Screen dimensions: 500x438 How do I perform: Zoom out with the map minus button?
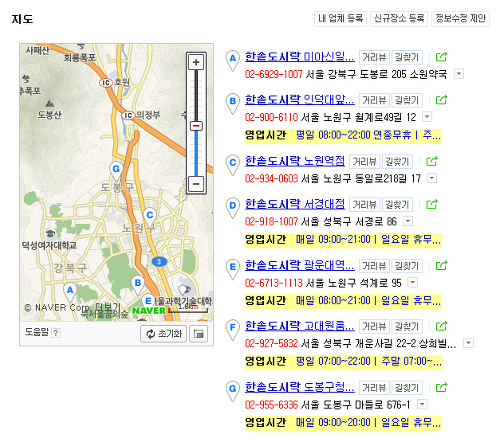[196, 184]
